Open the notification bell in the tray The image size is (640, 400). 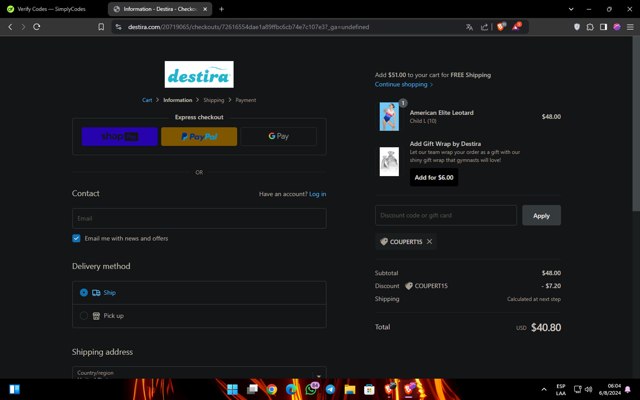(628, 389)
